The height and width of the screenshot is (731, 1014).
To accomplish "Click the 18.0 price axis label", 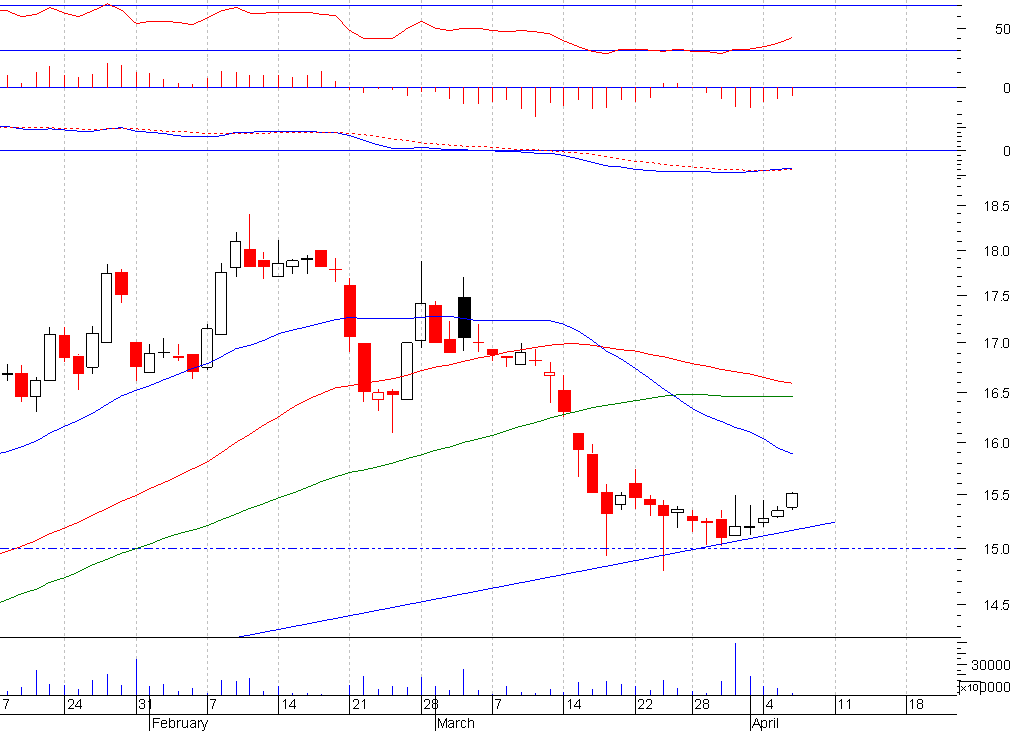I will click(x=996, y=252).
